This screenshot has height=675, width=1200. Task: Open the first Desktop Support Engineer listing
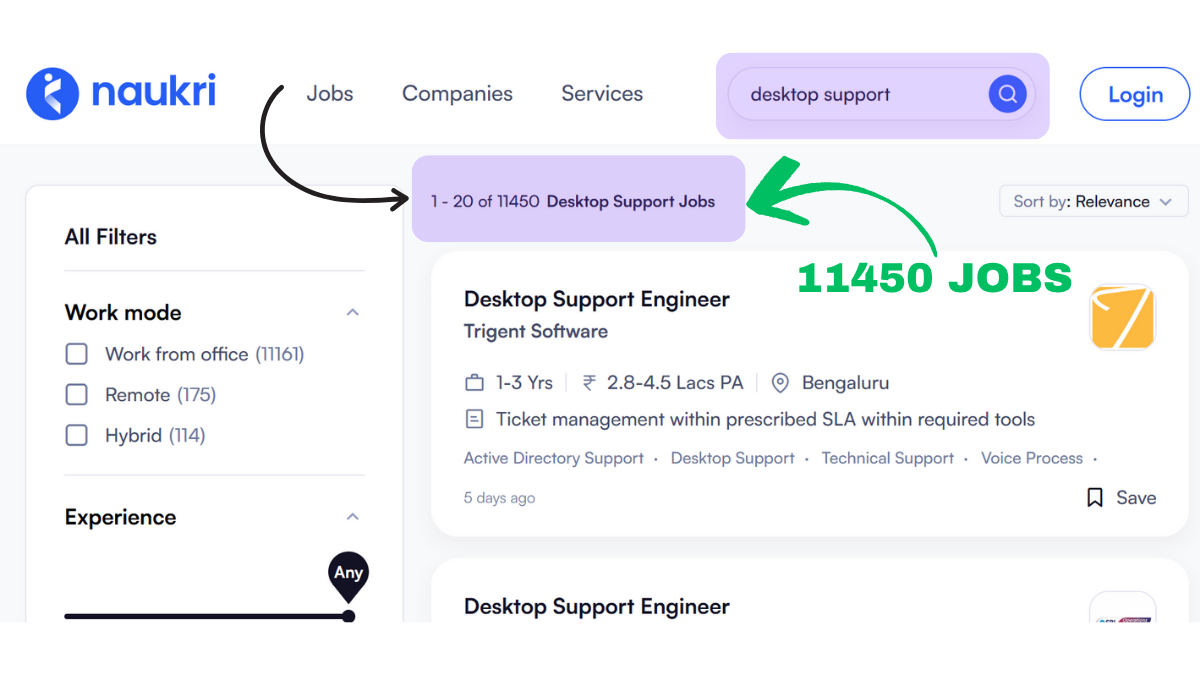597,299
